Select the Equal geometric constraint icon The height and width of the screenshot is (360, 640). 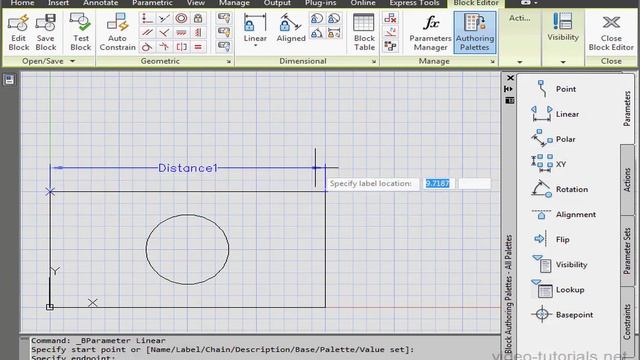pos(198,47)
